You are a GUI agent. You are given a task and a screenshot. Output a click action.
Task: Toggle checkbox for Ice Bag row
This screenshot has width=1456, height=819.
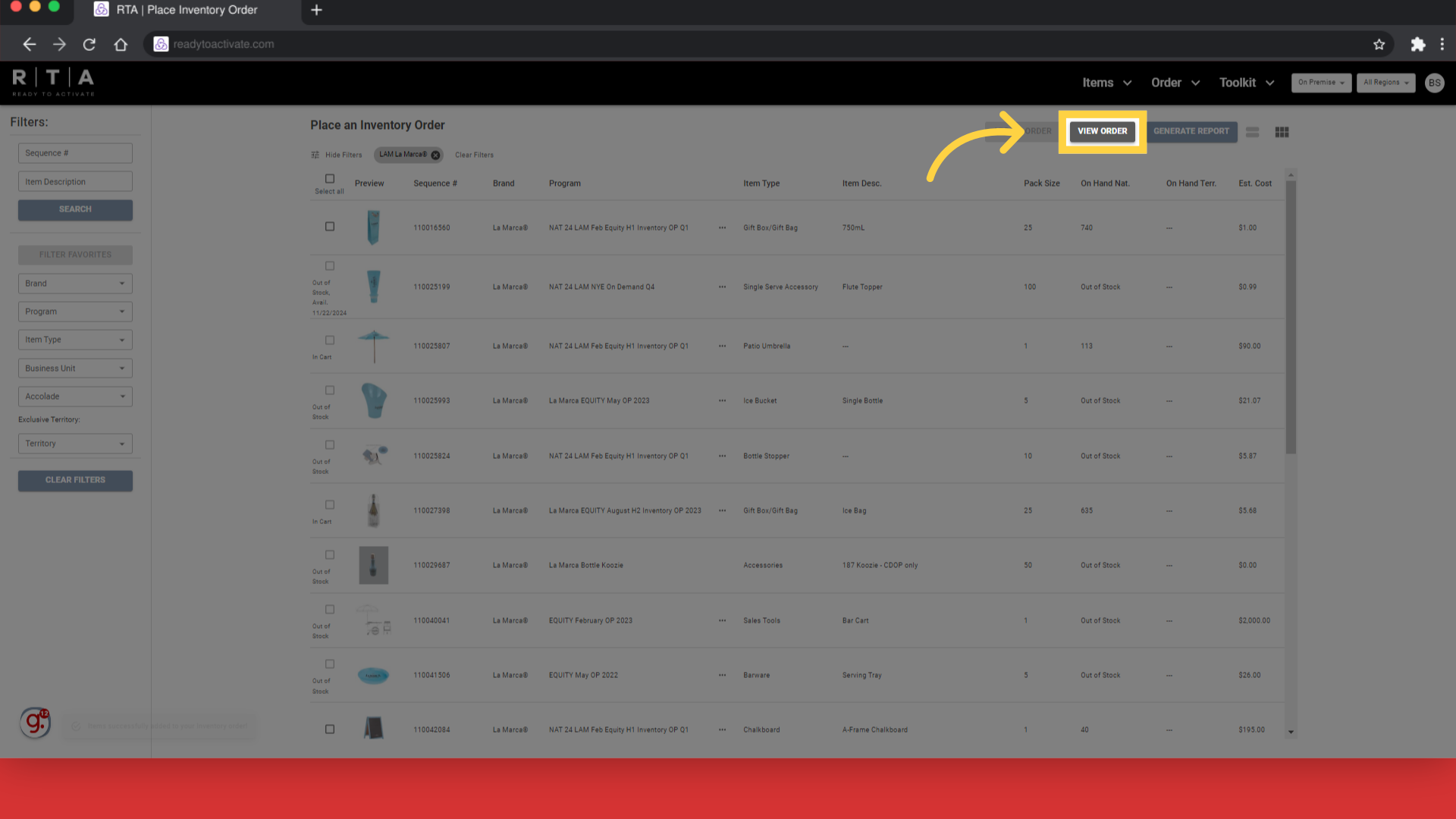330,505
